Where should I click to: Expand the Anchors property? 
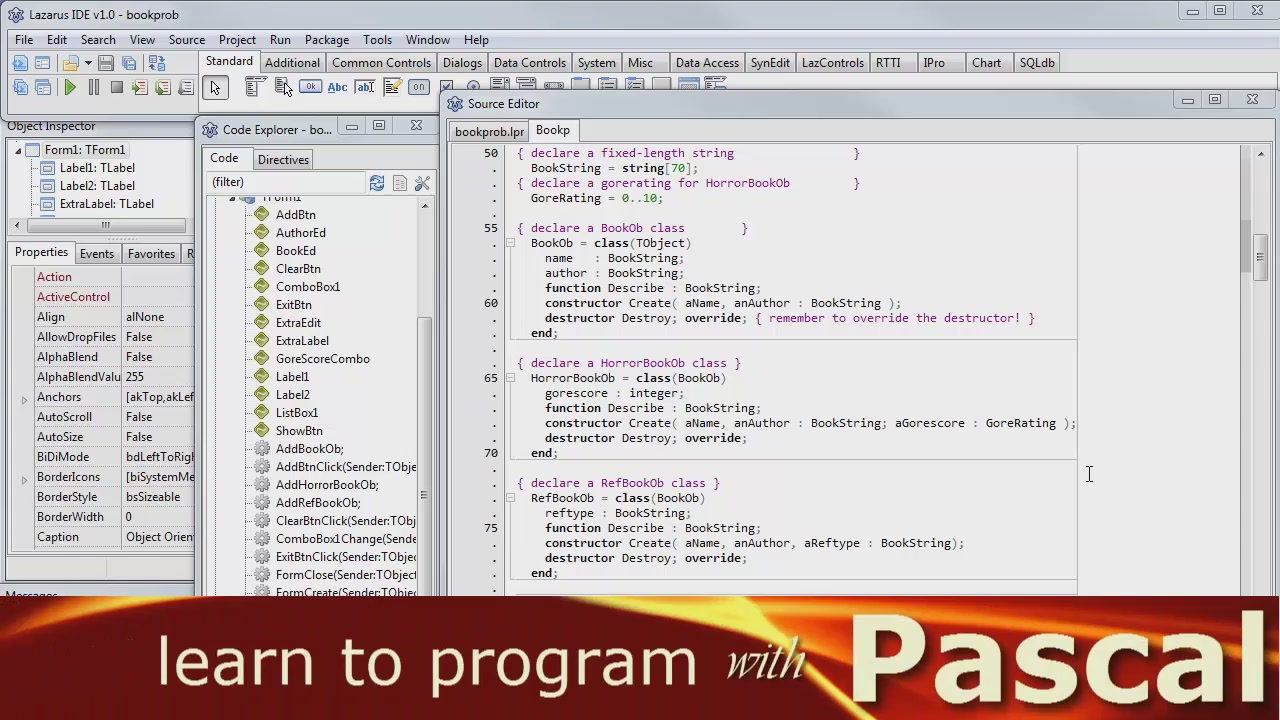[x=24, y=399]
